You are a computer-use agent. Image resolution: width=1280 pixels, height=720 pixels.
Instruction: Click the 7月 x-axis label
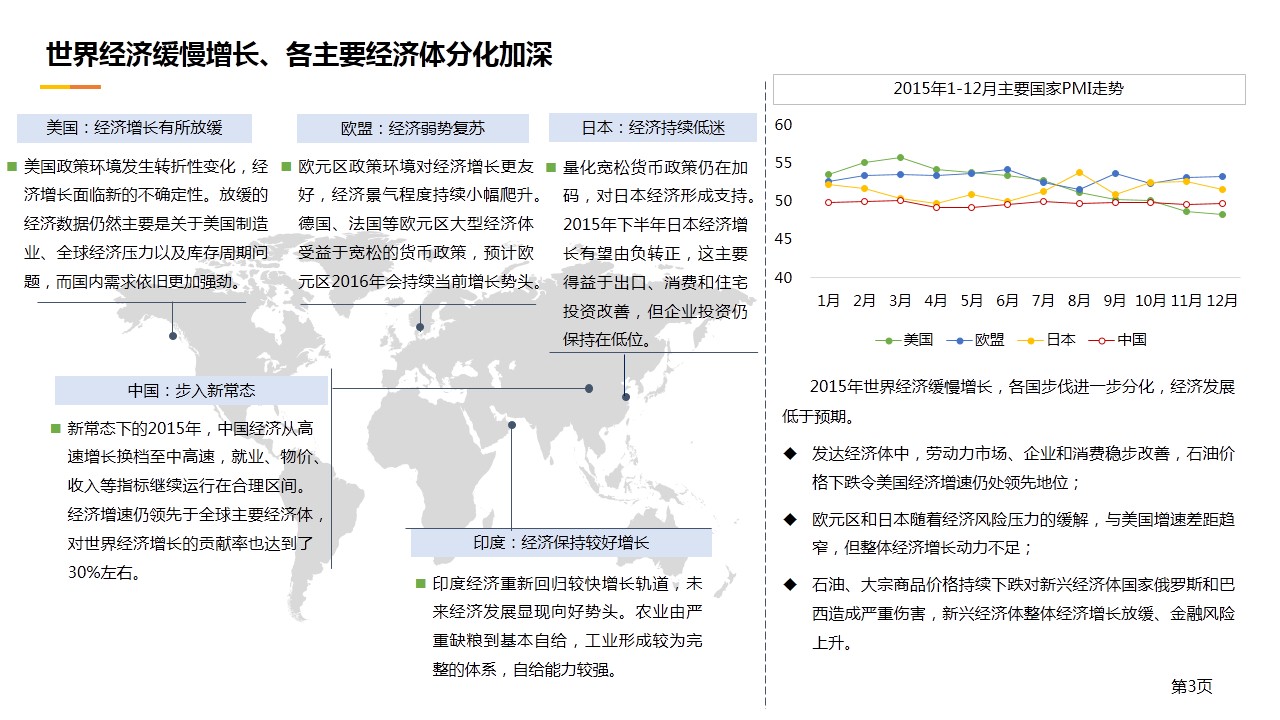[1043, 300]
